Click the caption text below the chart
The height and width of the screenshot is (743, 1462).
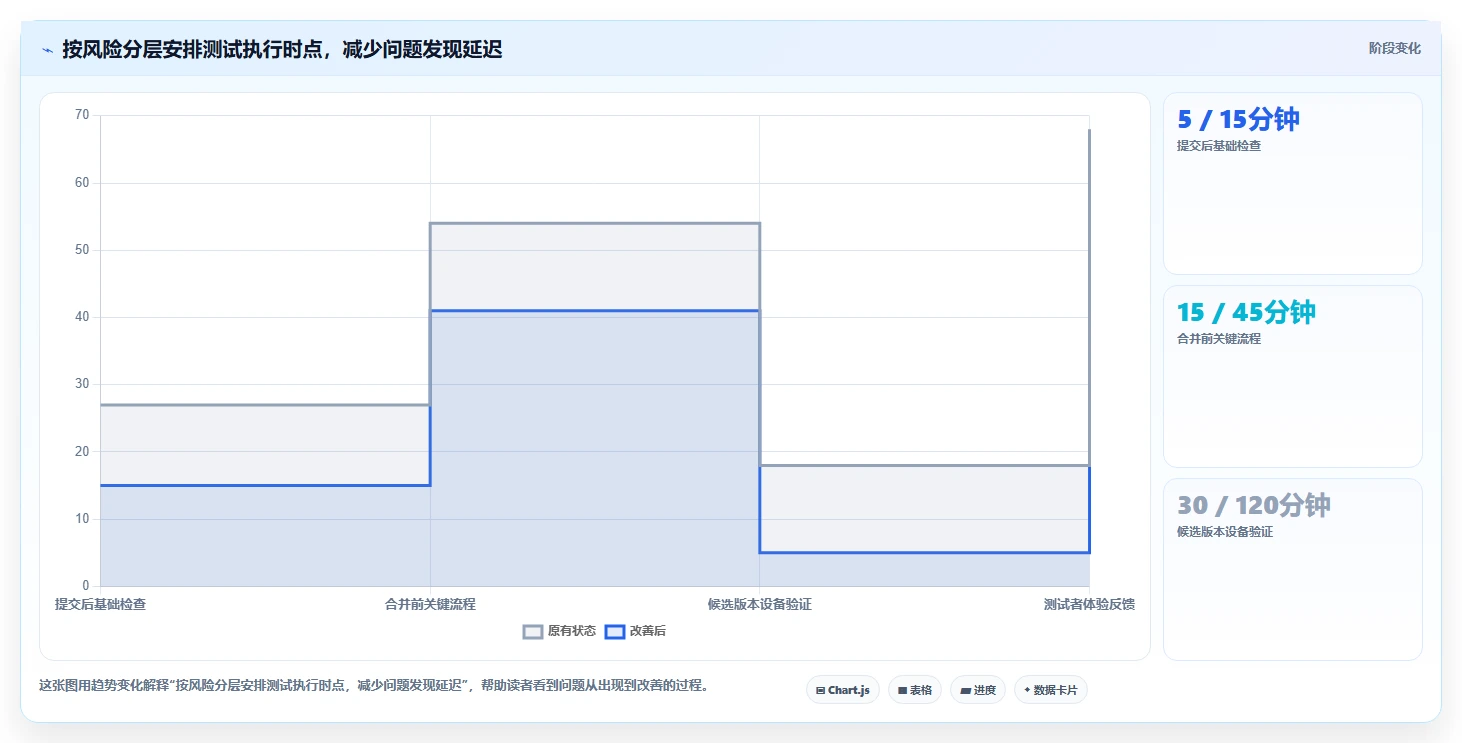pos(373,686)
